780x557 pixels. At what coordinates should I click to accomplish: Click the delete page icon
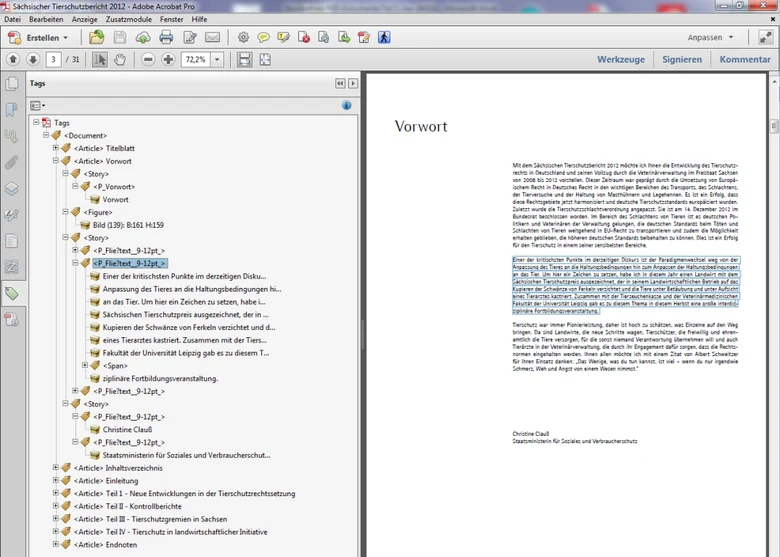(303, 37)
